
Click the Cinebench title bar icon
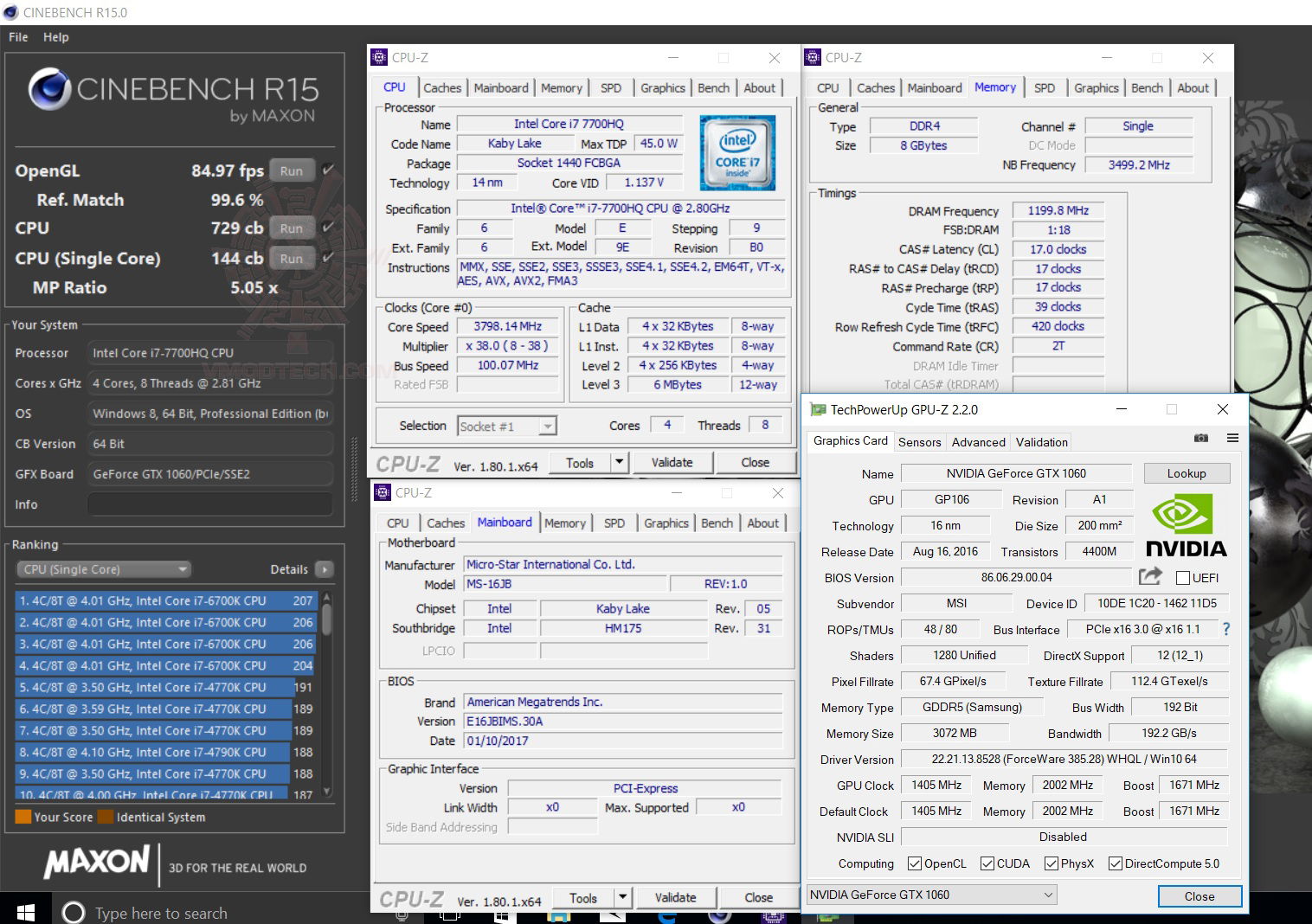click(11, 12)
